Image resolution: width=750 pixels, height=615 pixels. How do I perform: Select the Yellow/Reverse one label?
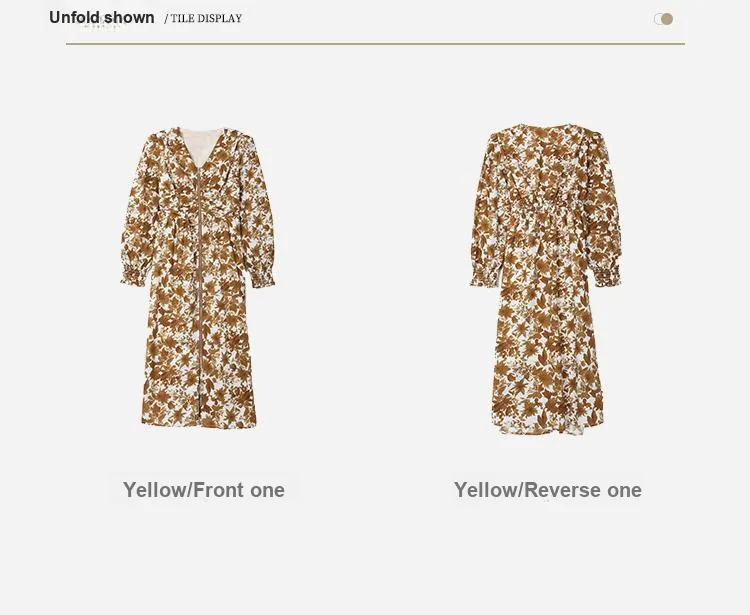548,490
